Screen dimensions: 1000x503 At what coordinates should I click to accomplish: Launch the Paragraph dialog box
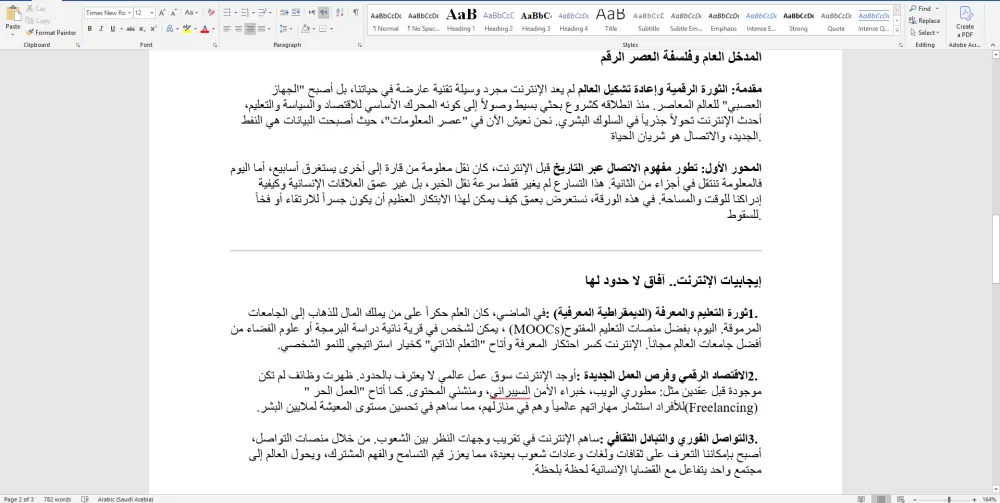tap(360, 45)
